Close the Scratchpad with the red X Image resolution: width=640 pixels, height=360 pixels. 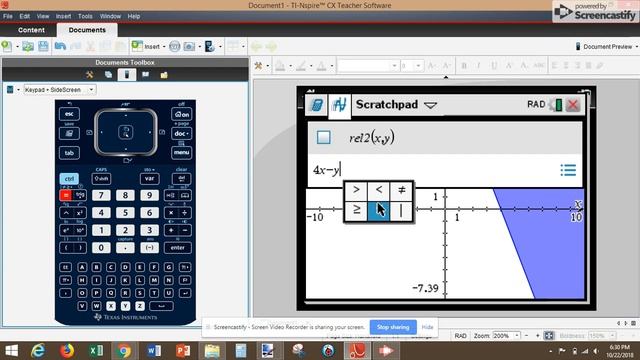click(x=573, y=105)
